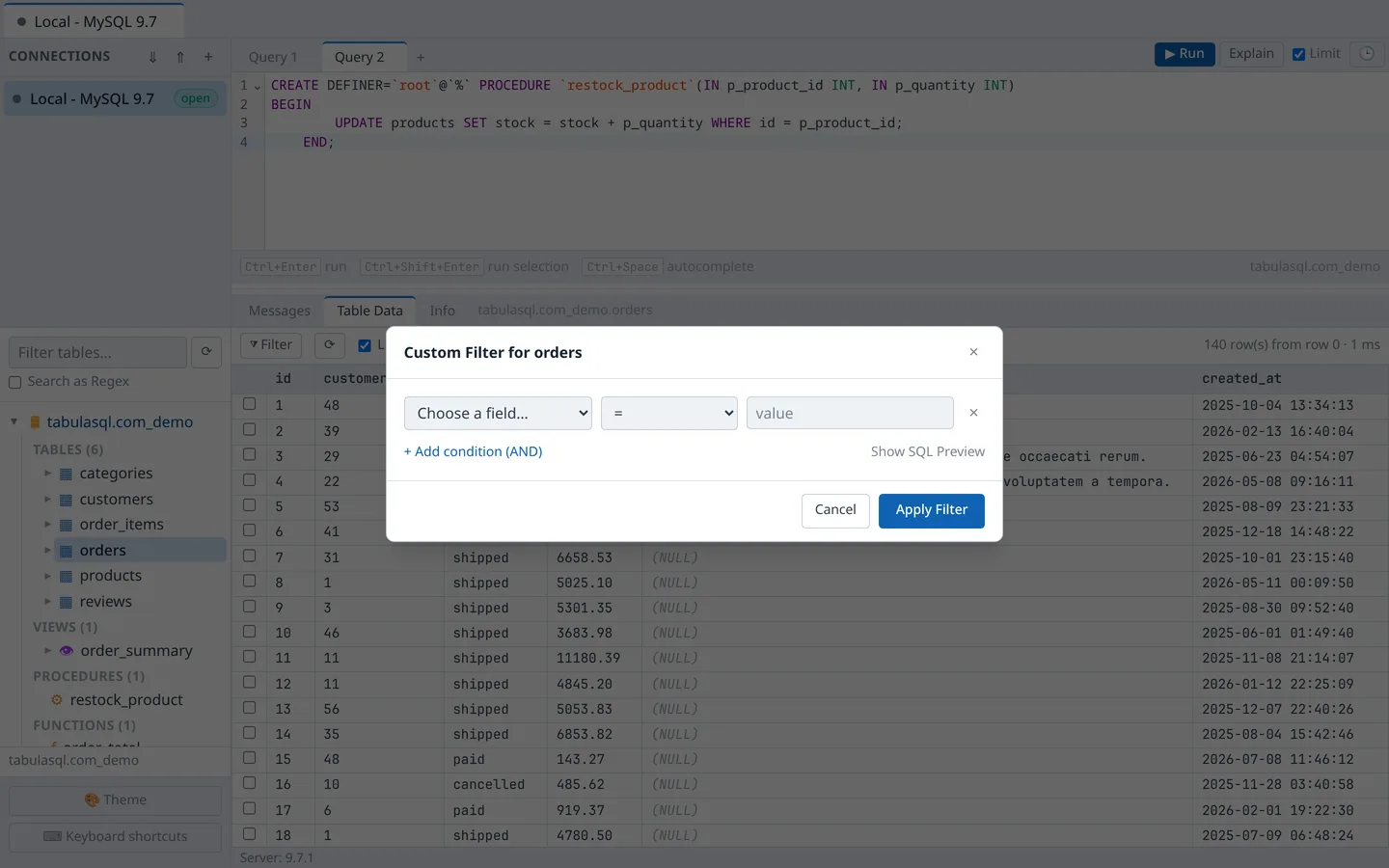Click the restock_product procedure gear icon
The width and height of the screenshot is (1389, 868).
point(57,700)
